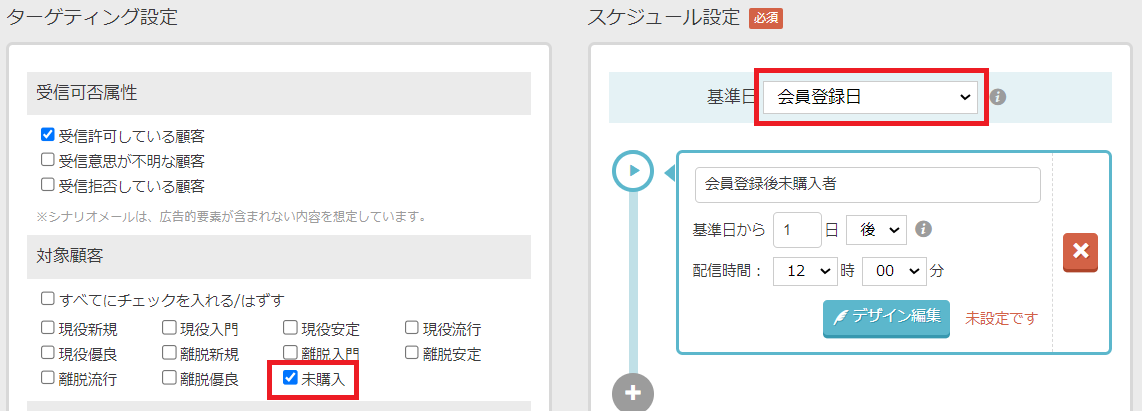Enable 受信拒否している顧客 checkbox
The height and width of the screenshot is (411, 1142).
pos(47,185)
